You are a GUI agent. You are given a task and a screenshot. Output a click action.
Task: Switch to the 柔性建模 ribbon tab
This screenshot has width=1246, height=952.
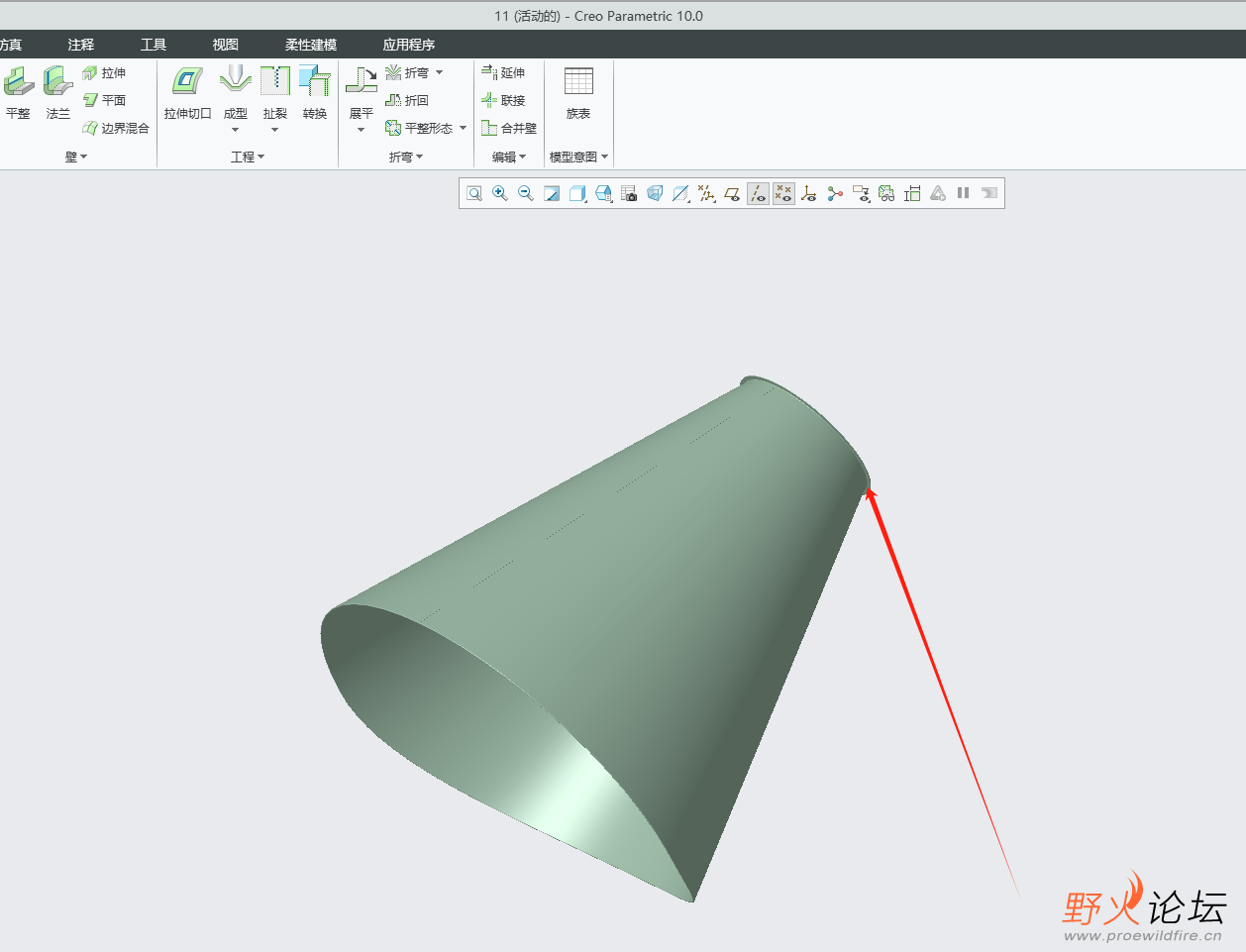point(311,45)
